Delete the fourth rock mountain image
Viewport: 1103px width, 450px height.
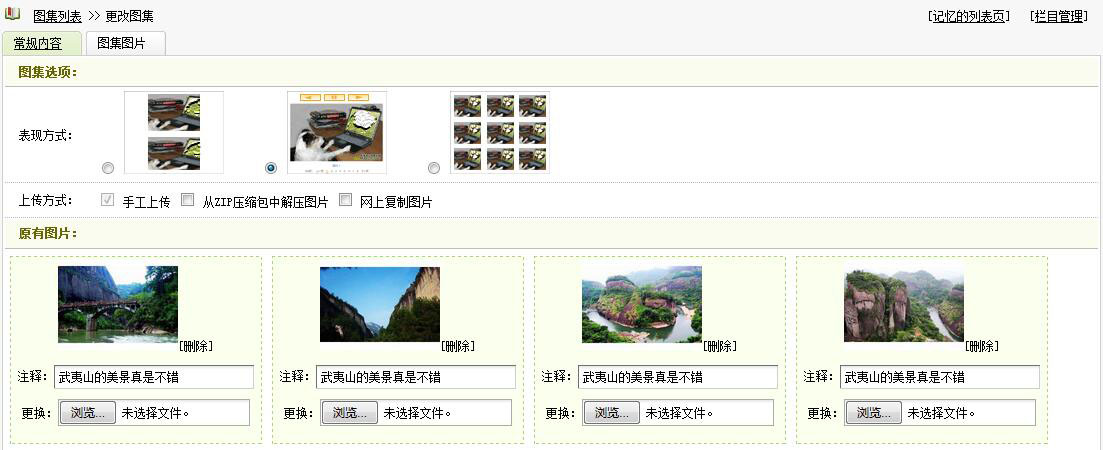(x=982, y=346)
